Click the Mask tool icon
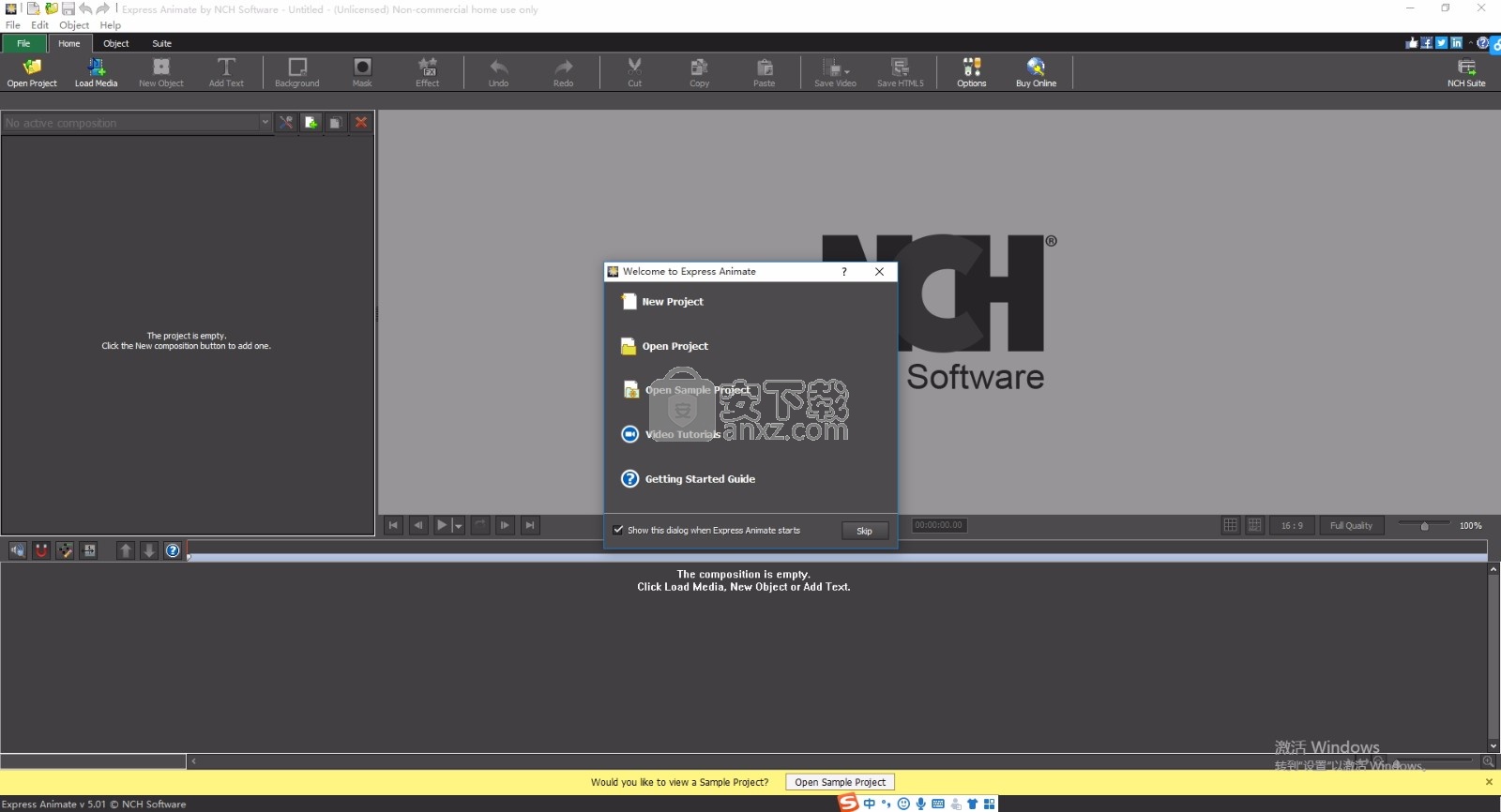Screen dimensions: 1501x812 point(362,72)
